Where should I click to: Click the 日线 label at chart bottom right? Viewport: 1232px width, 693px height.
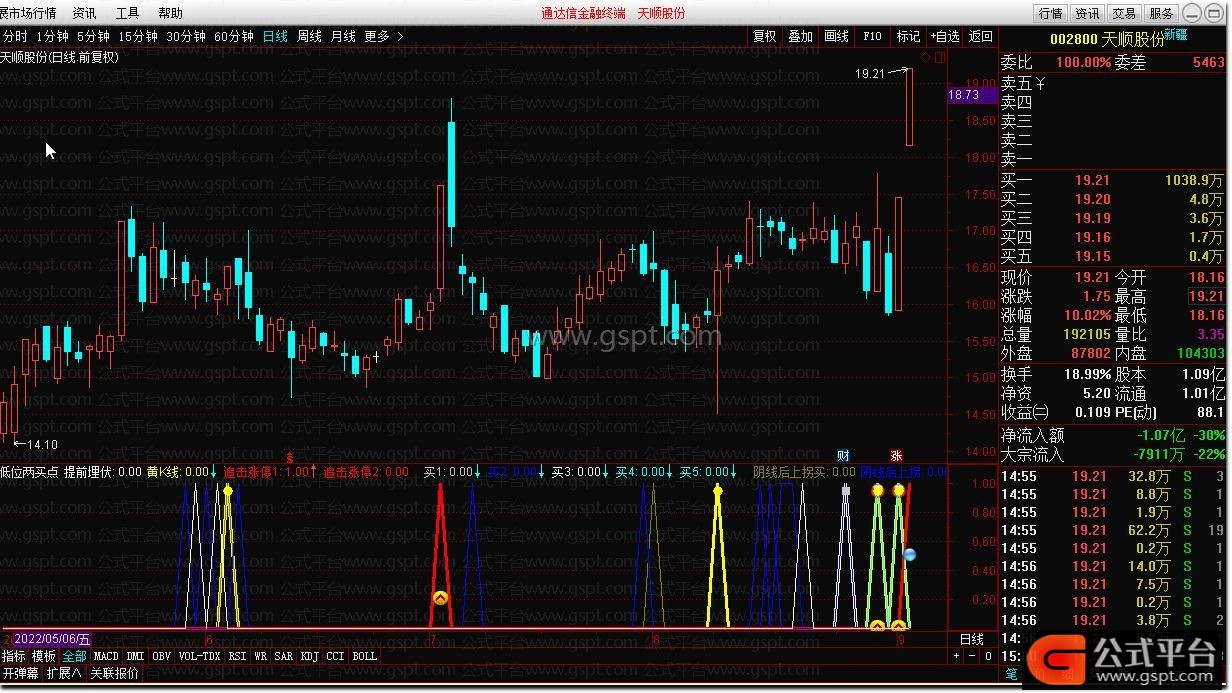(x=972, y=638)
